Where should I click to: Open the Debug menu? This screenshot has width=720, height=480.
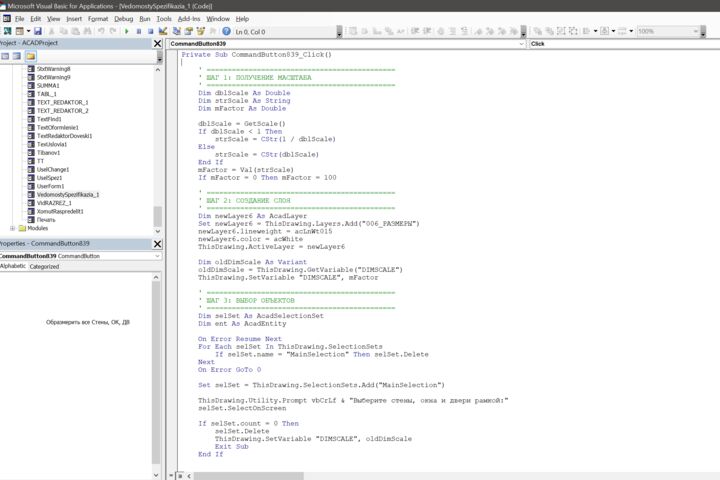pos(124,19)
